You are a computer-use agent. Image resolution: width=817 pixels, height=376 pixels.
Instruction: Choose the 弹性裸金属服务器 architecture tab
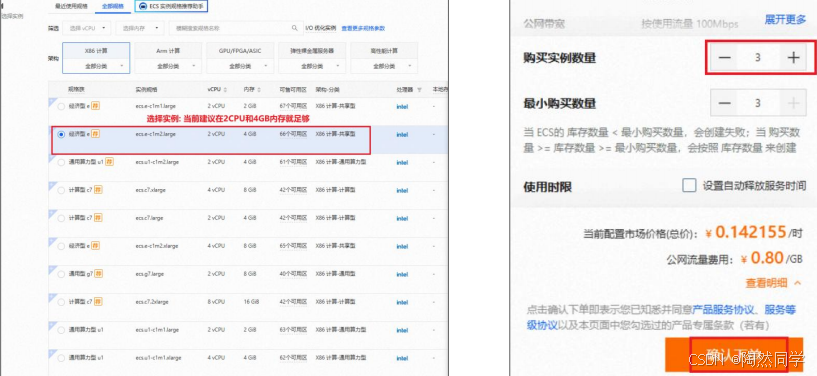tap(312, 51)
